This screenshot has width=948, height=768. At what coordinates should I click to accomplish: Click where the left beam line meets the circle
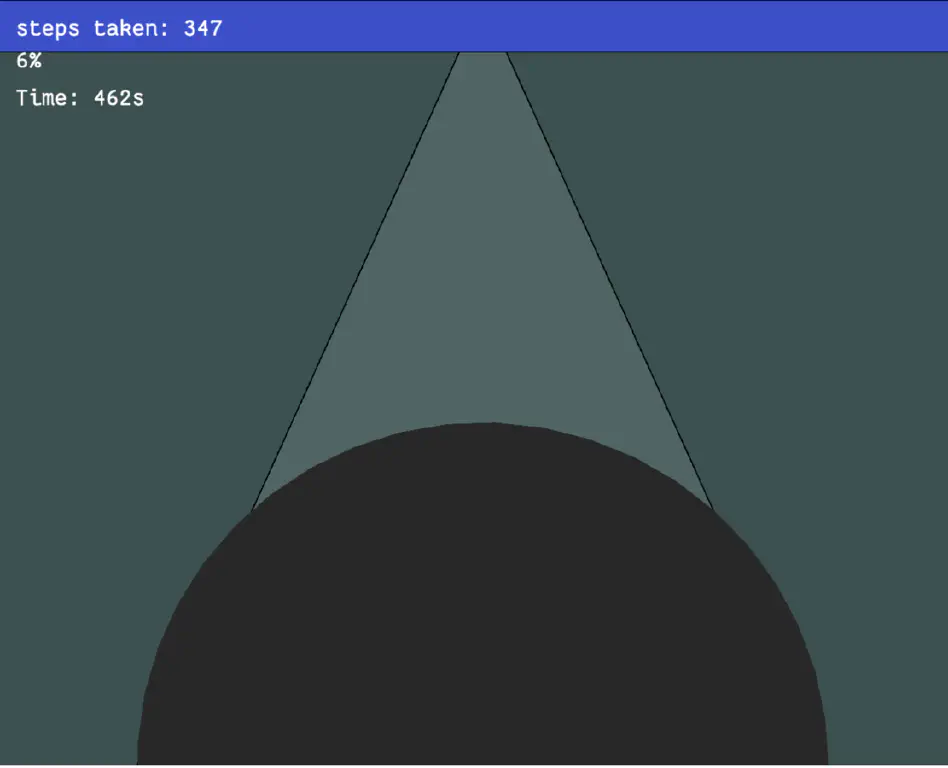coord(253,509)
